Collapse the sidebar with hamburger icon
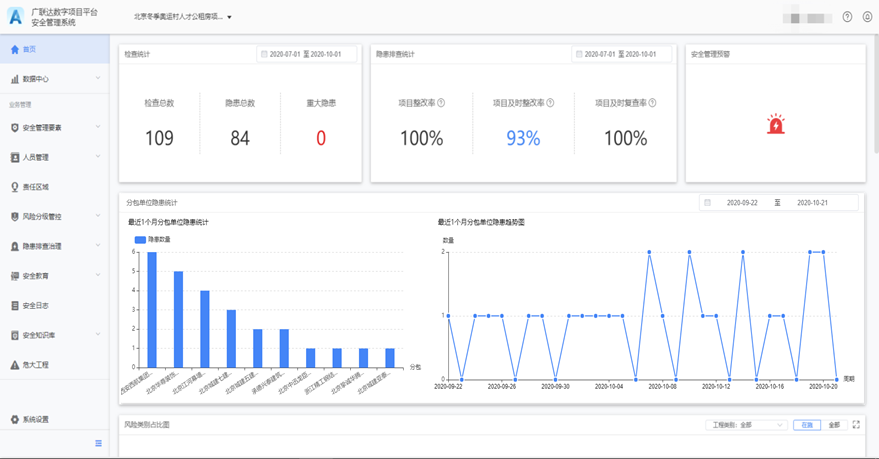The image size is (879, 459). point(99,443)
